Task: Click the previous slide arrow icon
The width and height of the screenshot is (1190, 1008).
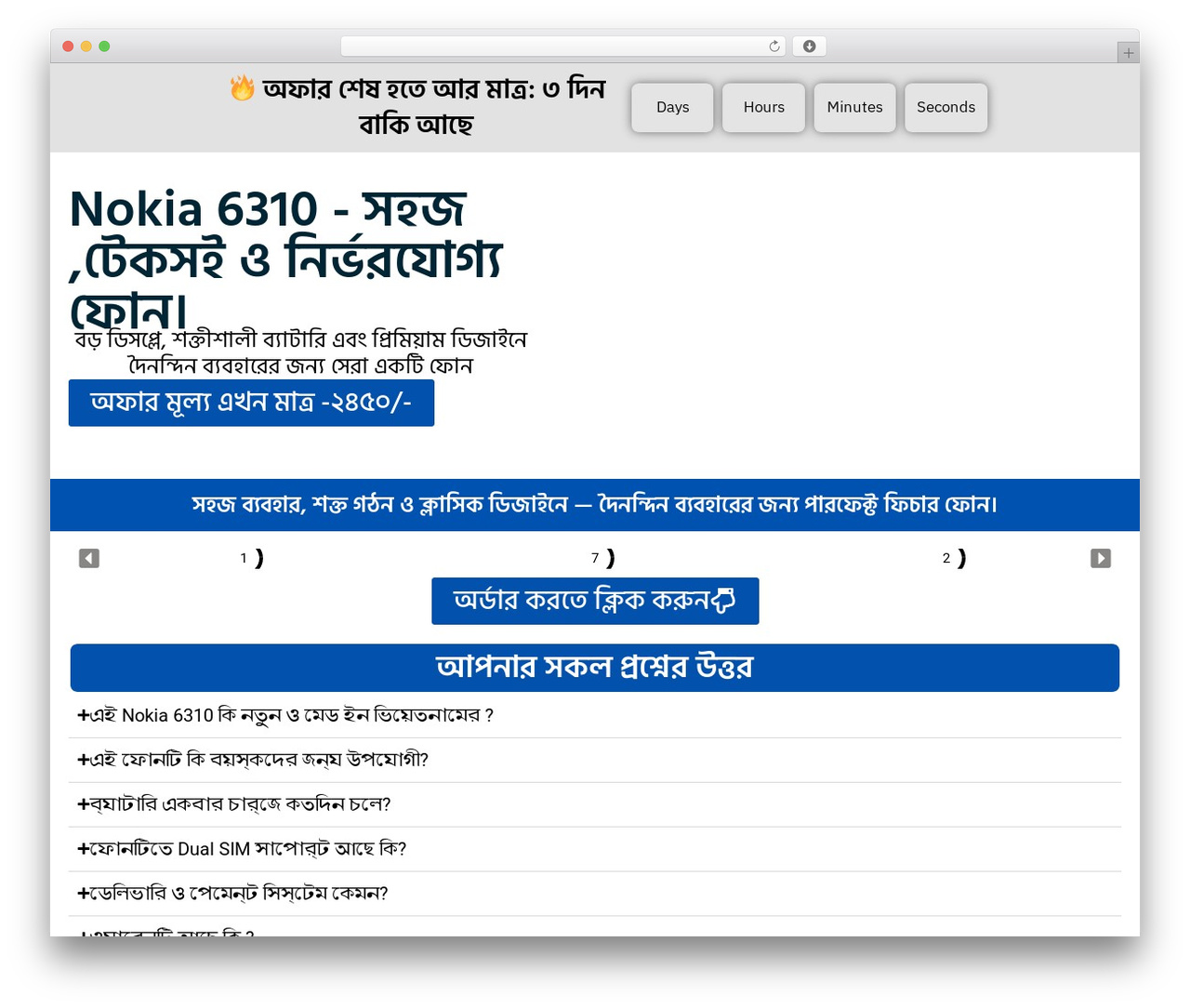Action: click(89, 558)
